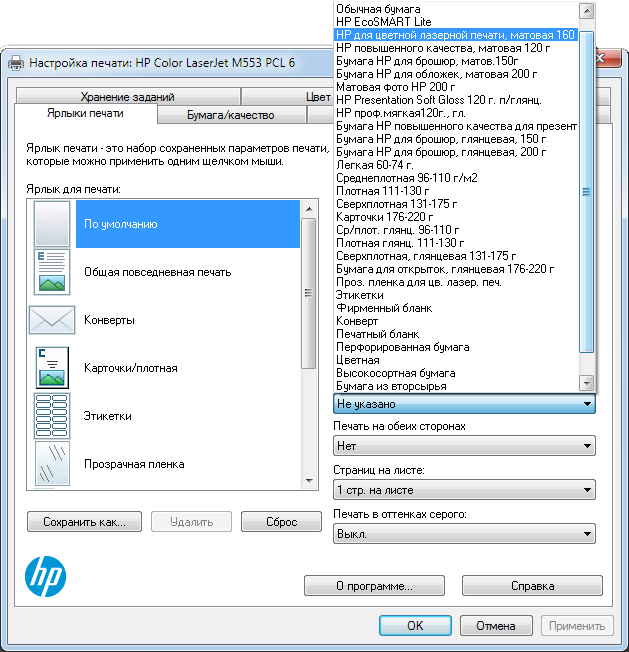Viewport: 629px width, 652px height.
Task: Click shortcut list scrollbar up arrow
Action: pos(308,209)
